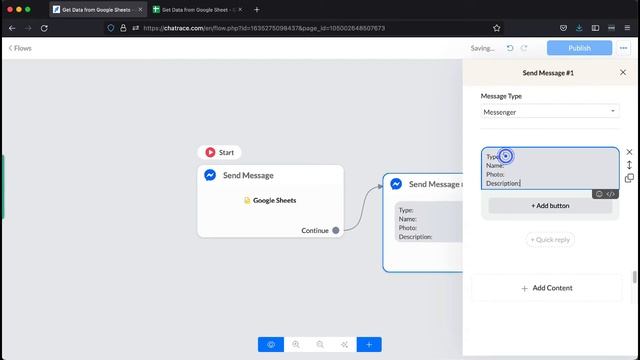Close the first browser tab

140,9
